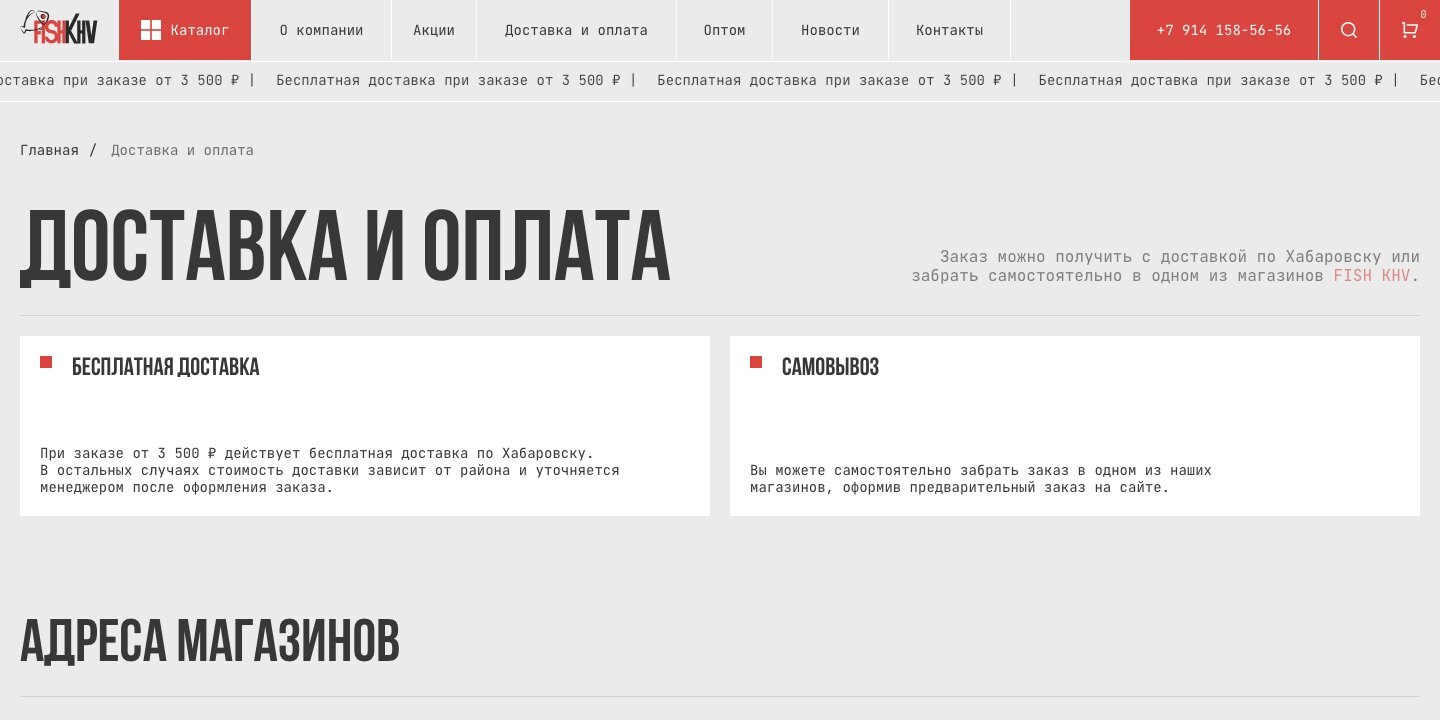Go to Новости page
The height and width of the screenshot is (720, 1440).
(x=830, y=30)
